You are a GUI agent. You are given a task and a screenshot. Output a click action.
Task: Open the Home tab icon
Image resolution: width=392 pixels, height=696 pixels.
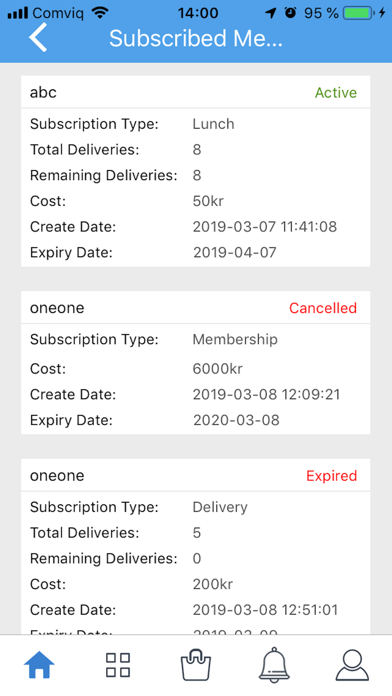click(x=39, y=664)
